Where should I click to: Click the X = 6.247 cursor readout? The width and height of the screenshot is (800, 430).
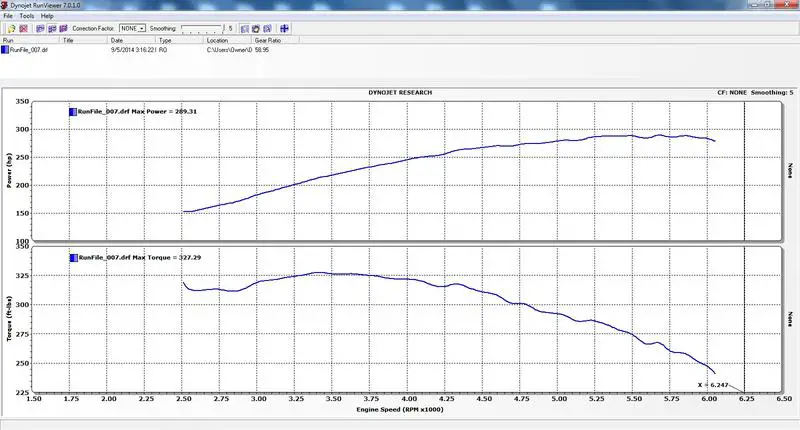tap(713, 385)
